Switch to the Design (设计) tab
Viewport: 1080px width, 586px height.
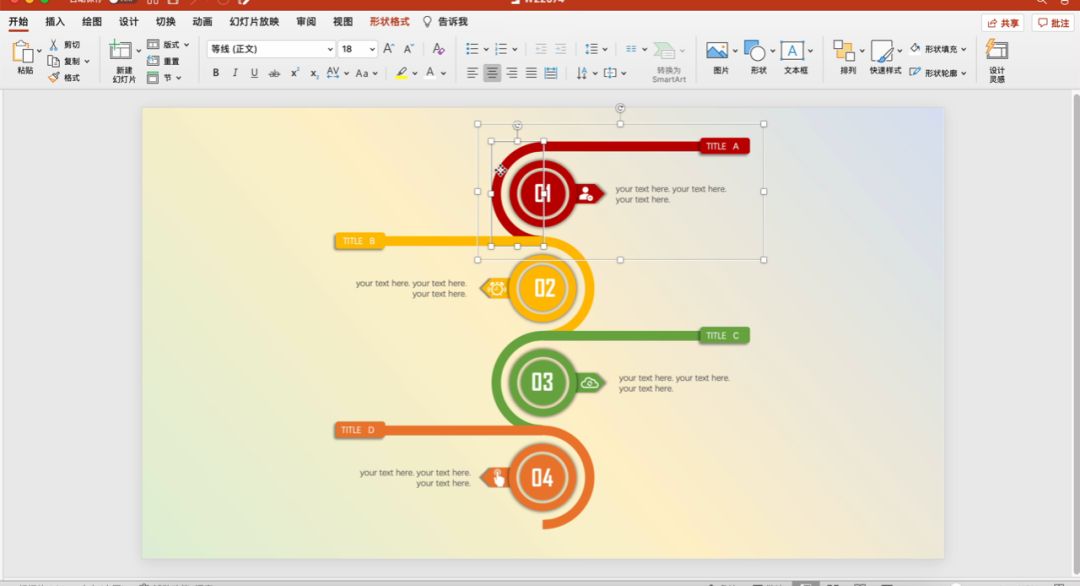point(129,21)
